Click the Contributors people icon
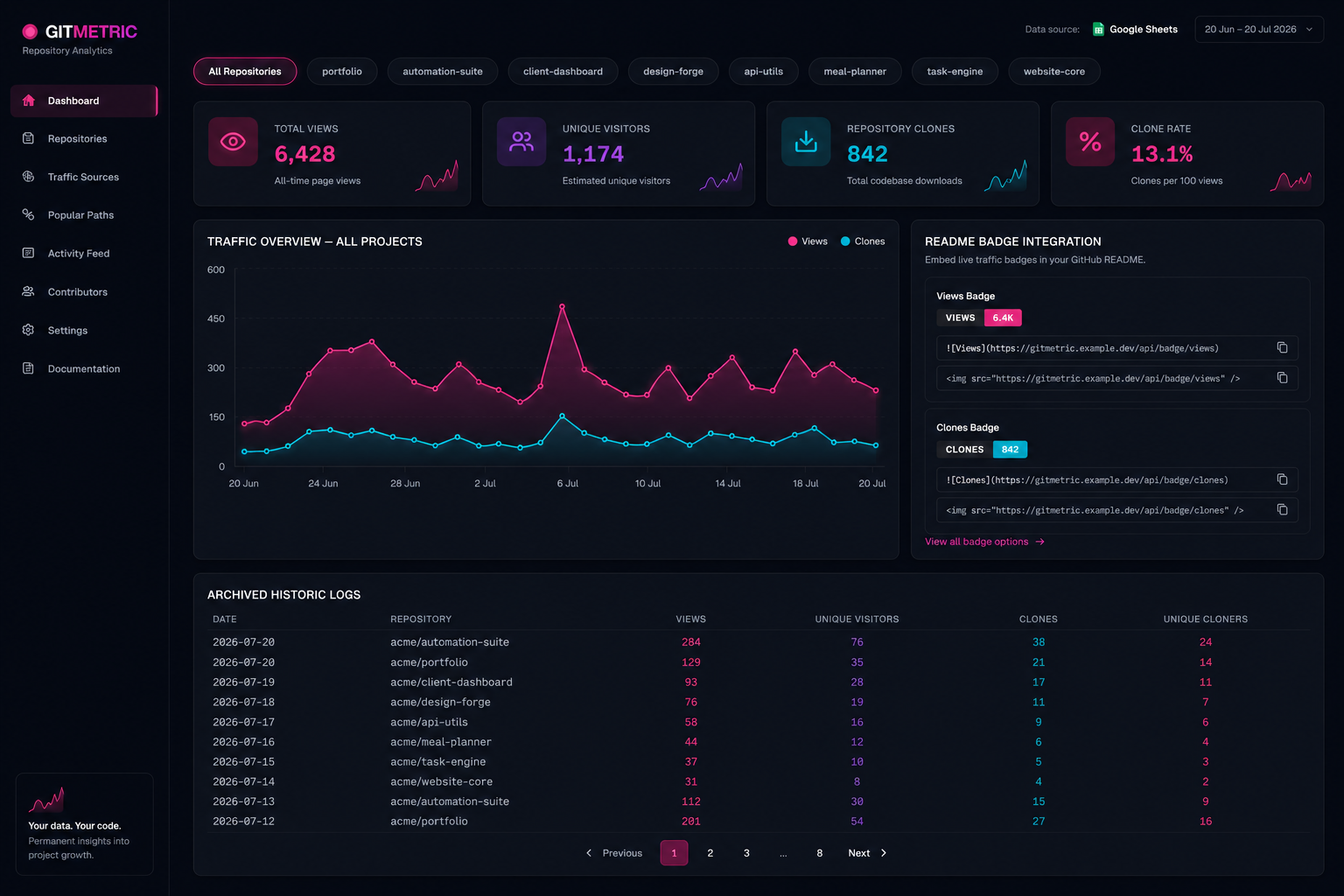Screen dimensions: 1344x896 (x=28, y=291)
